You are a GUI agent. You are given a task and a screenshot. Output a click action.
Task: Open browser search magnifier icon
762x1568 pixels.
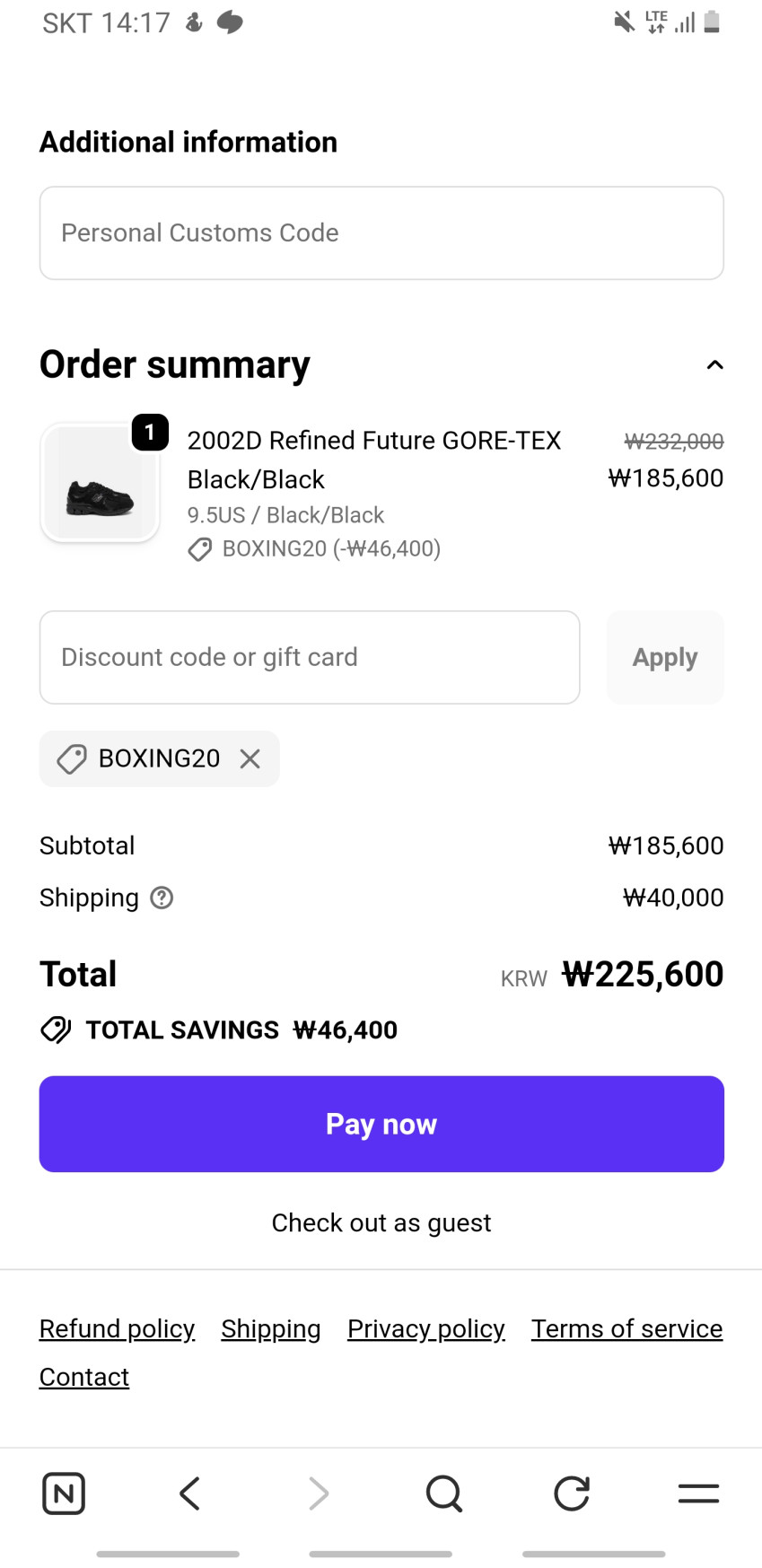pyautogui.click(x=444, y=1494)
